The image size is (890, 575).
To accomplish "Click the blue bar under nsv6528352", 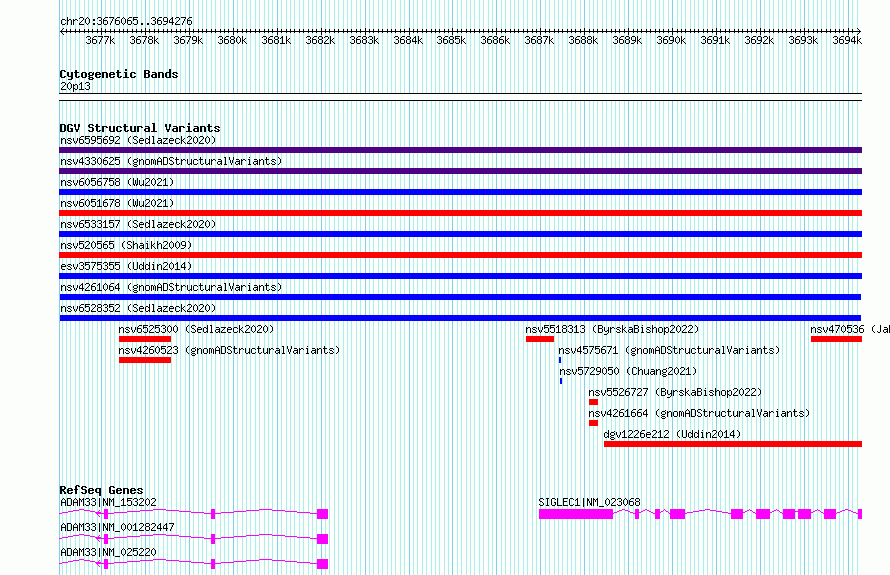I will point(460,318).
